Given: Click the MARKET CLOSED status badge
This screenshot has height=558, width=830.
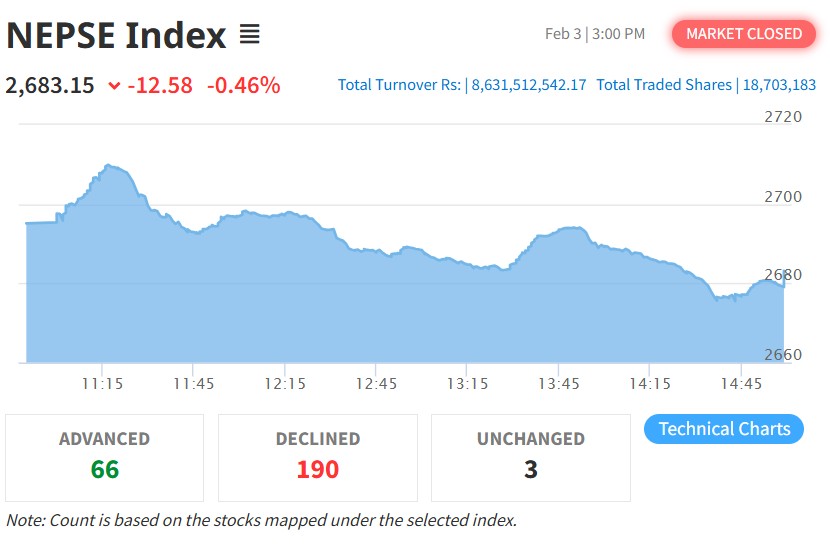Looking at the screenshot, I should pyautogui.click(x=744, y=34).
